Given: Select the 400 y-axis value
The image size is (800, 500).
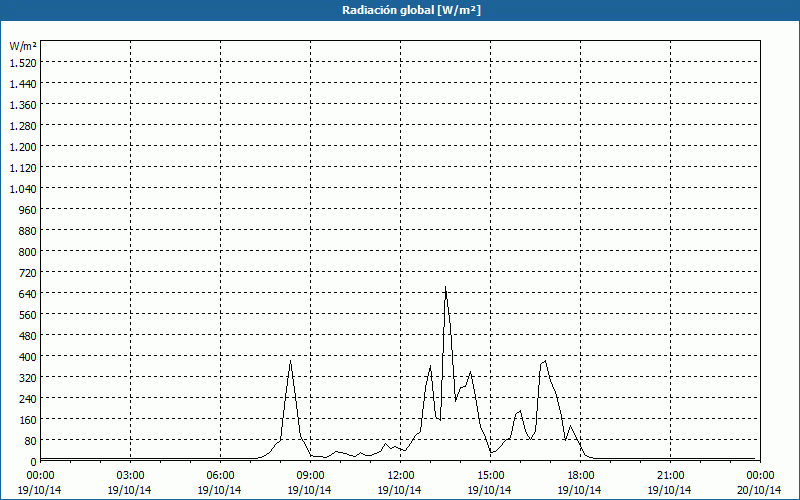Looking at the screenshot, I should tap(28, 357).
